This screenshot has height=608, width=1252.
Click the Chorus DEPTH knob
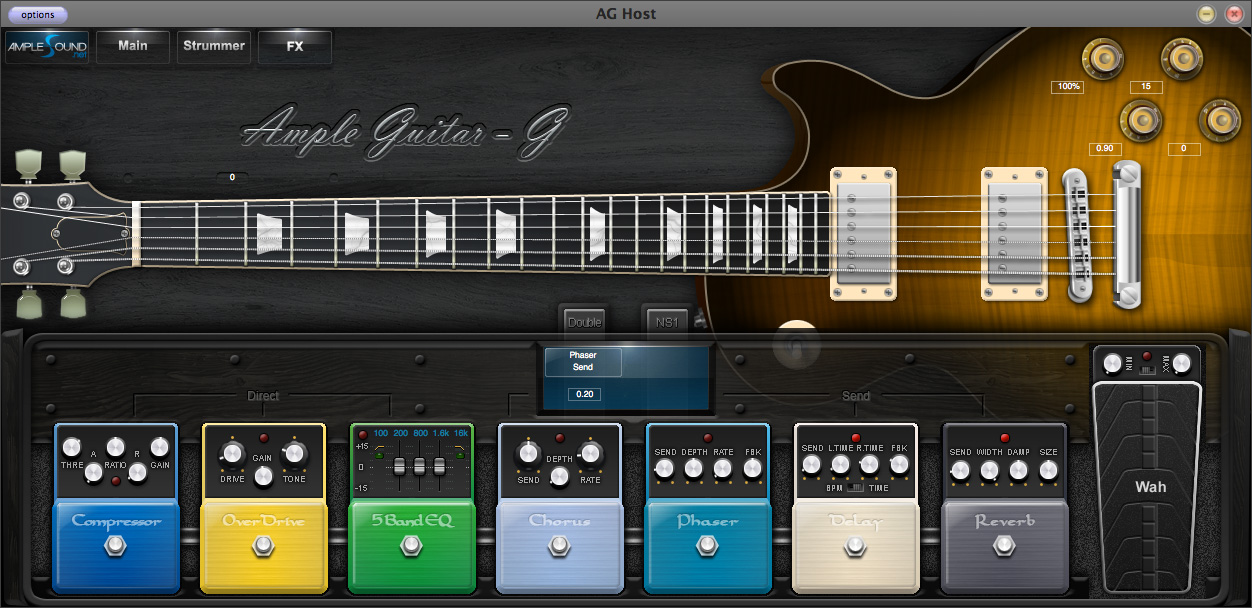(559, 476)
